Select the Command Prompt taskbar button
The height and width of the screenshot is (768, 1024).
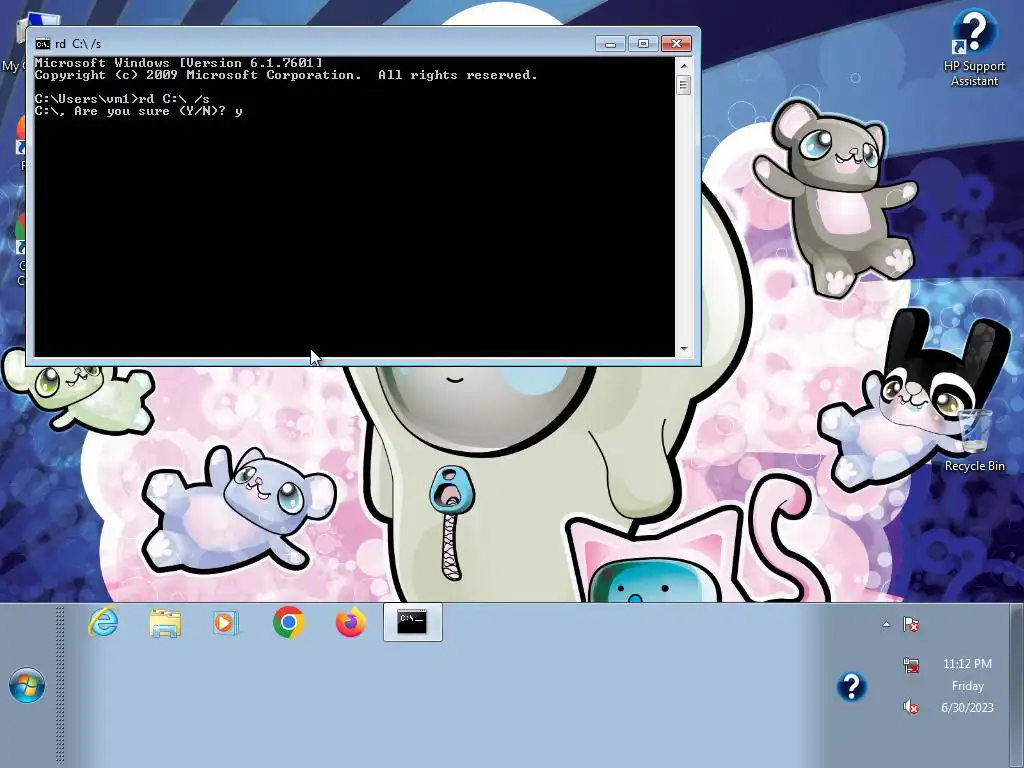412,622
